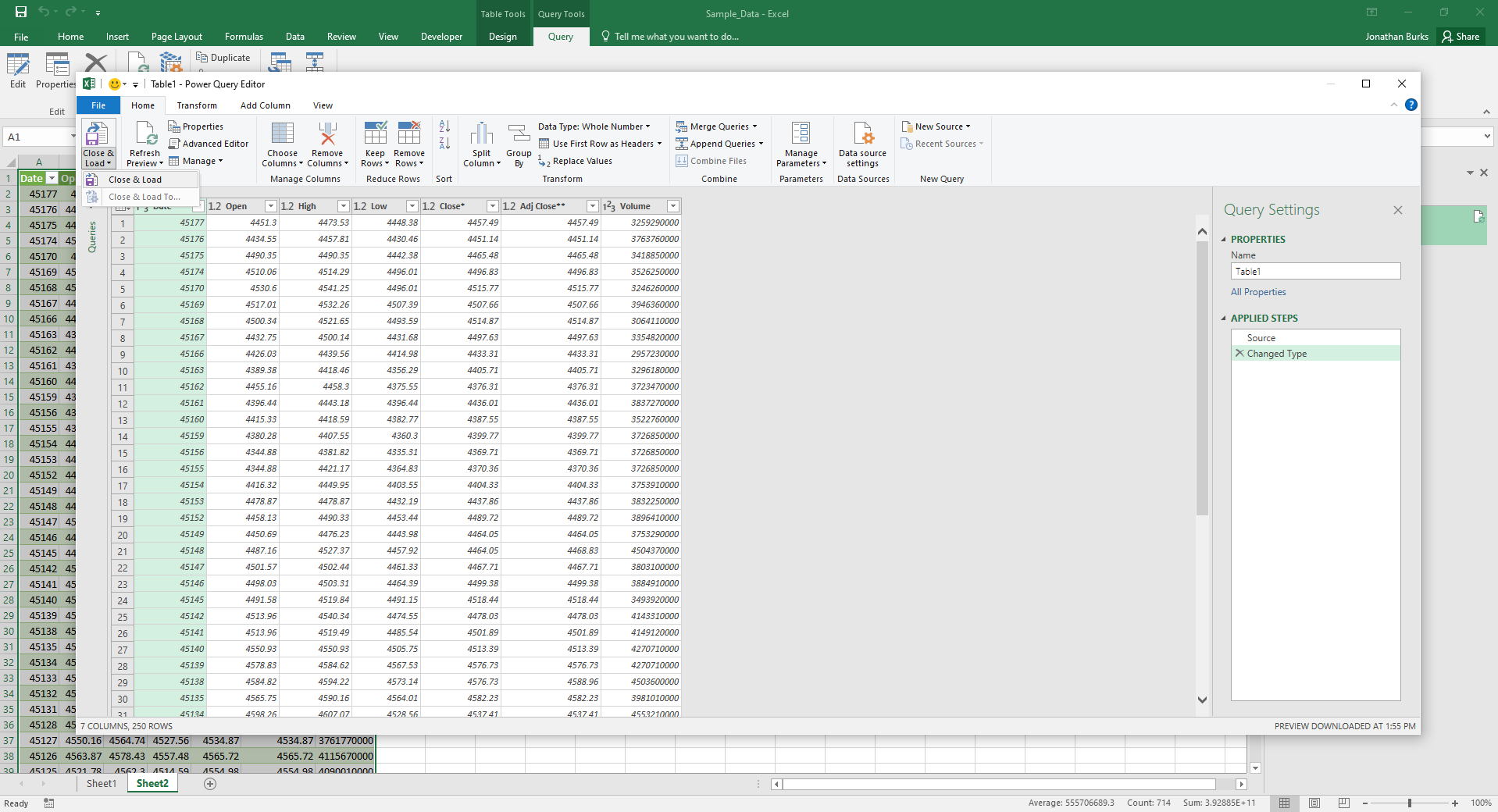Close the Query Settings pane
Viewport: 1498px width, 812px height.
[1398, 210]
